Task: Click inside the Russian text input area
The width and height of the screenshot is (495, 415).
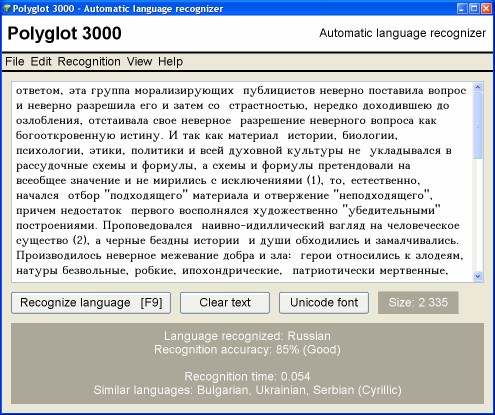Action: [x=242, y=182]
